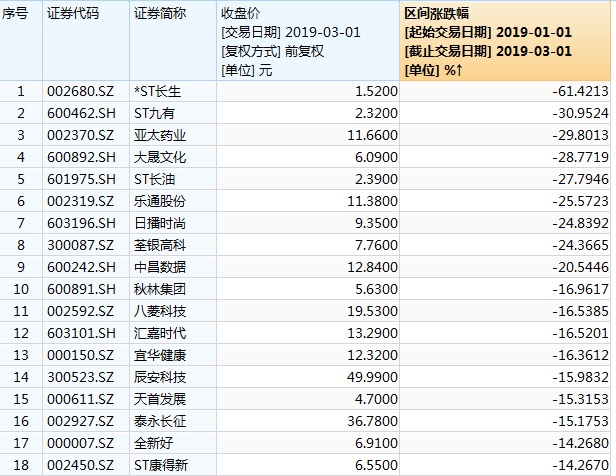Click the 证券代码 column header

pyautogui.click(x=86, y=41)
